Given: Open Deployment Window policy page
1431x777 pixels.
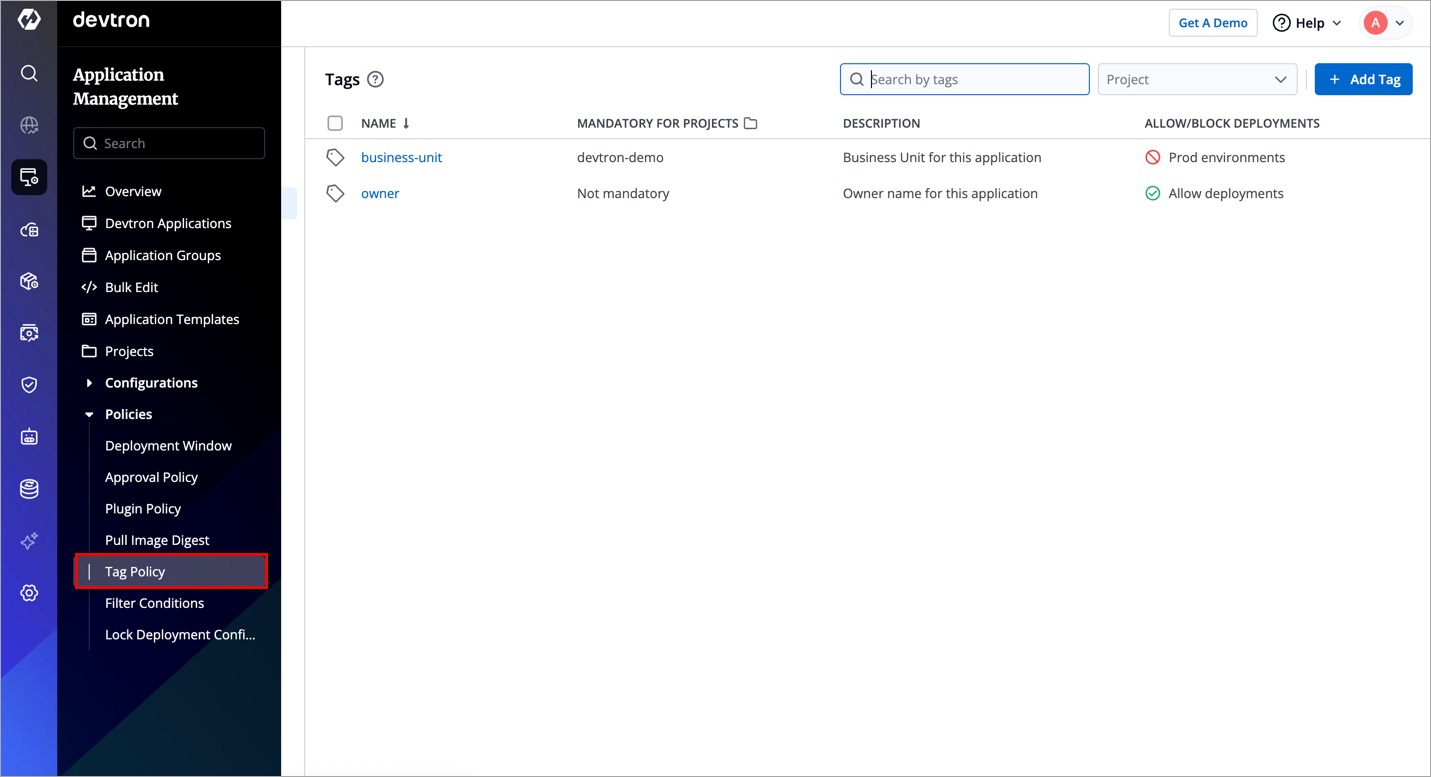Looking at the screenshot, I should [168, 446].
